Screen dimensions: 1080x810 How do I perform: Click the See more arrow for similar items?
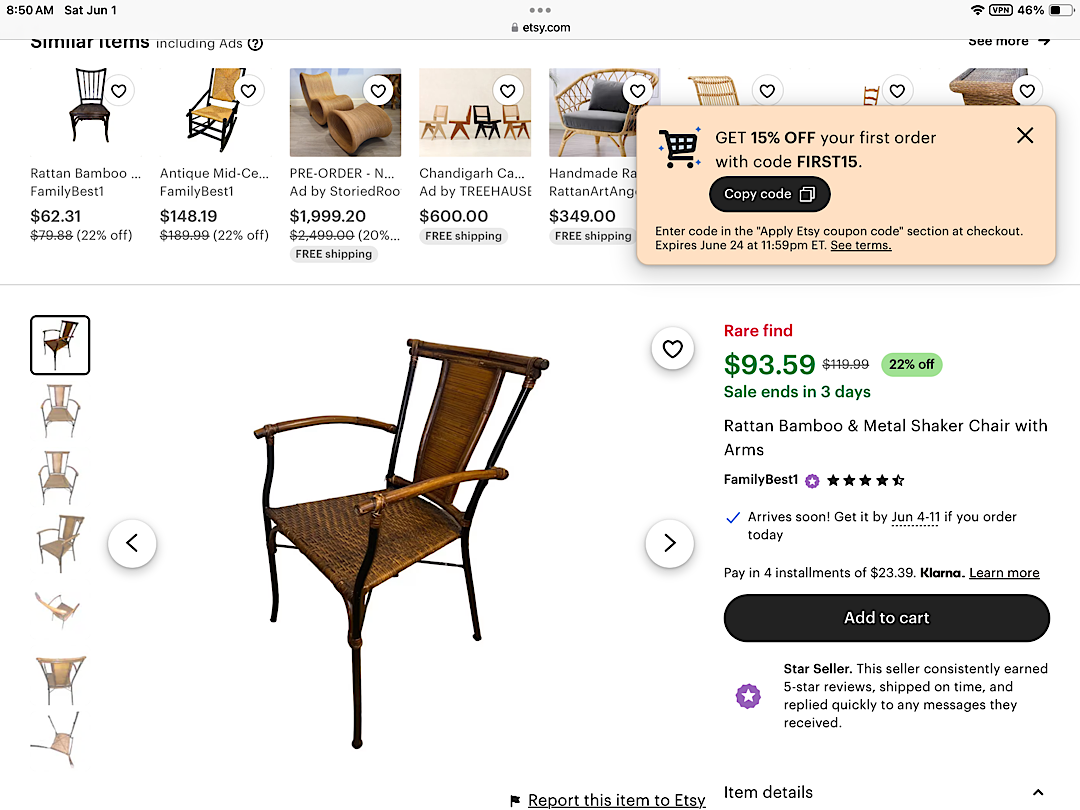1043,41
